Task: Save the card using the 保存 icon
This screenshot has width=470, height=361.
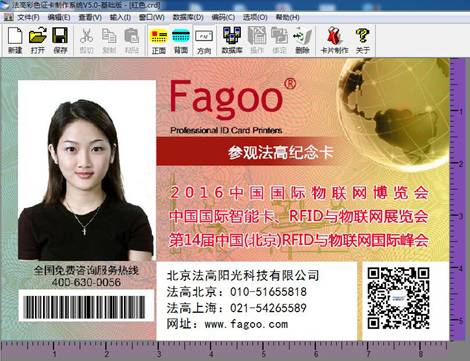Action: tap(60, 40)
